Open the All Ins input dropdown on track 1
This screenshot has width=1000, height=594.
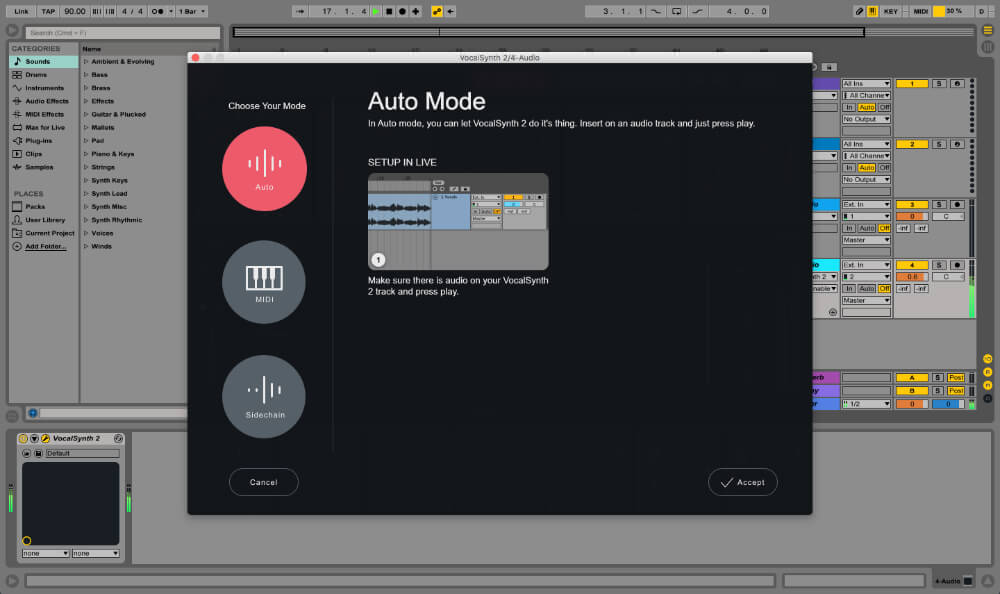click(x=866, y=83)
